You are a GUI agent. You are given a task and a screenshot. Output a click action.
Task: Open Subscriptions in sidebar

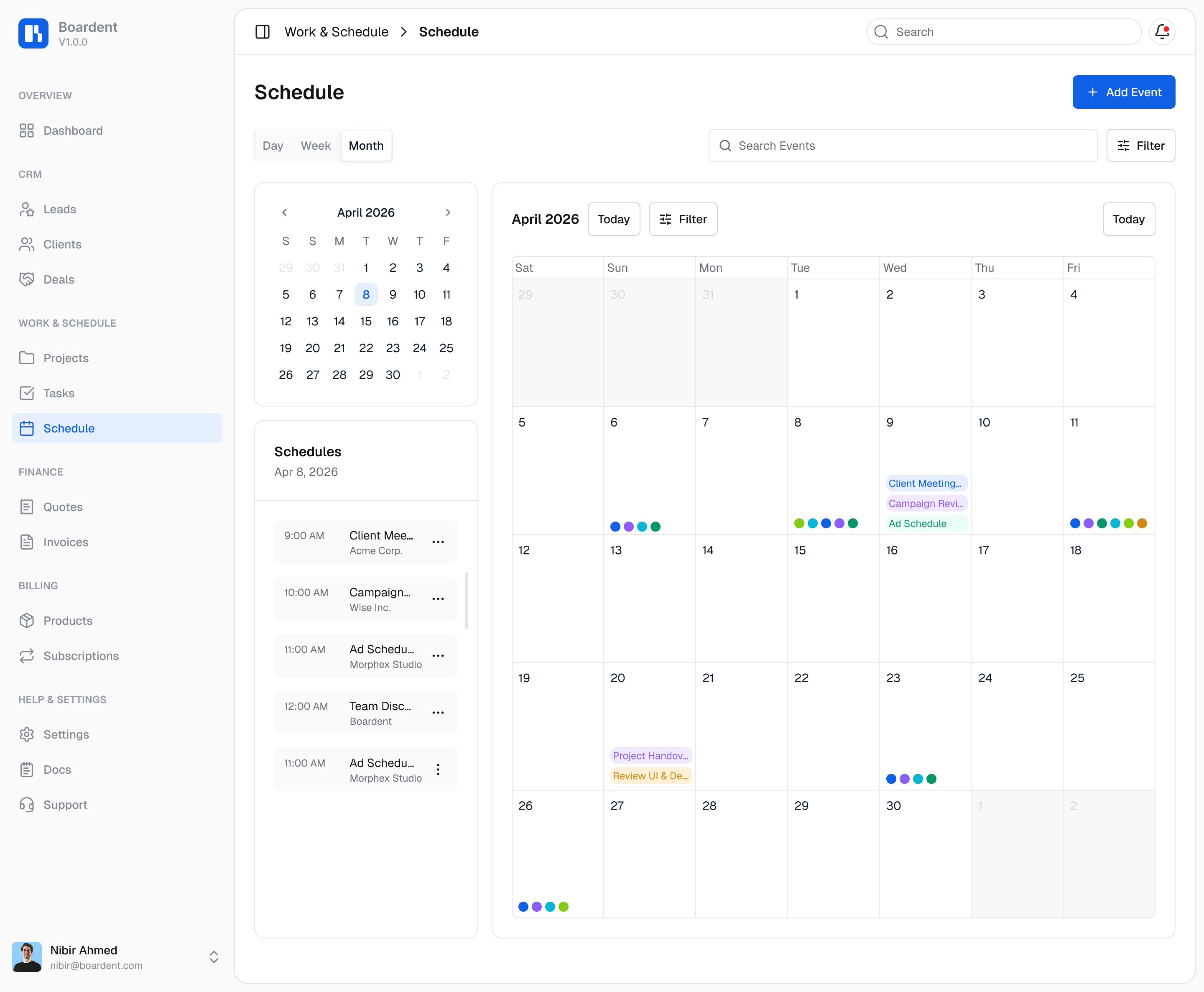click(117, 656)
